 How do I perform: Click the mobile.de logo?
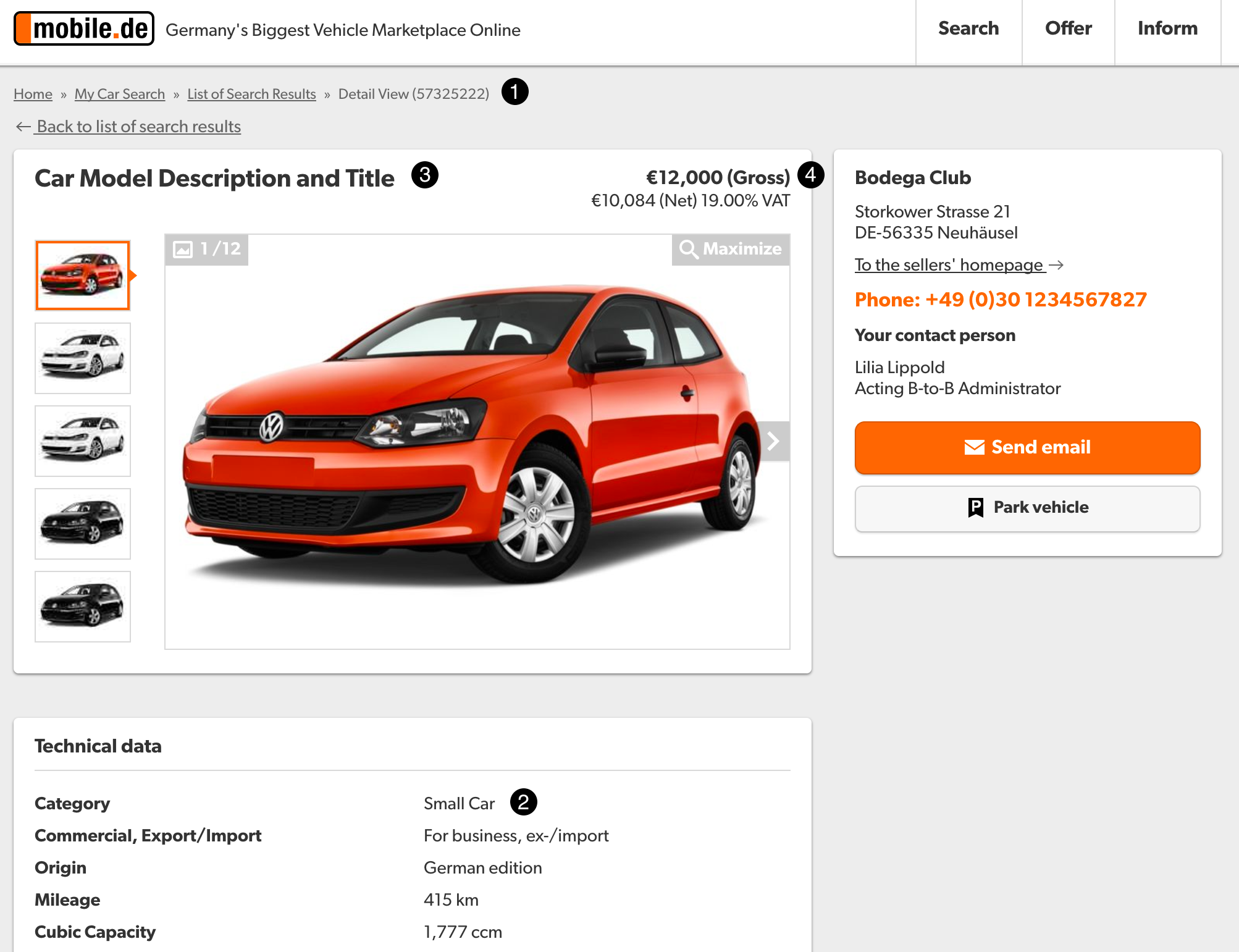[x=84, y=28]
